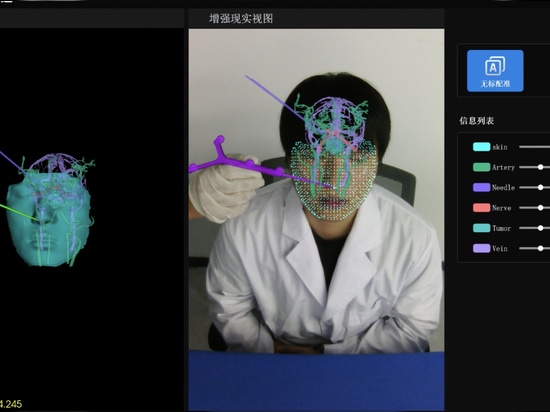
Task: Click the Nerve label text
Action: click(x=502, y=208)
